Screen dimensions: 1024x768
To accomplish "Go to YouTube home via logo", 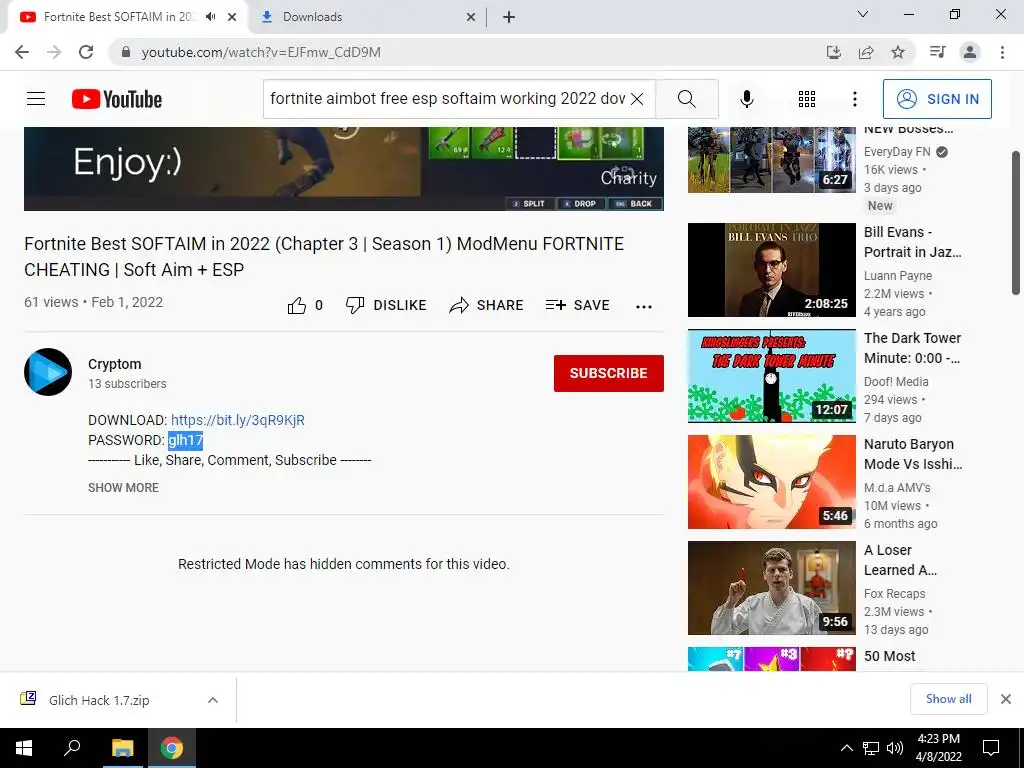I will click(117, 99).
